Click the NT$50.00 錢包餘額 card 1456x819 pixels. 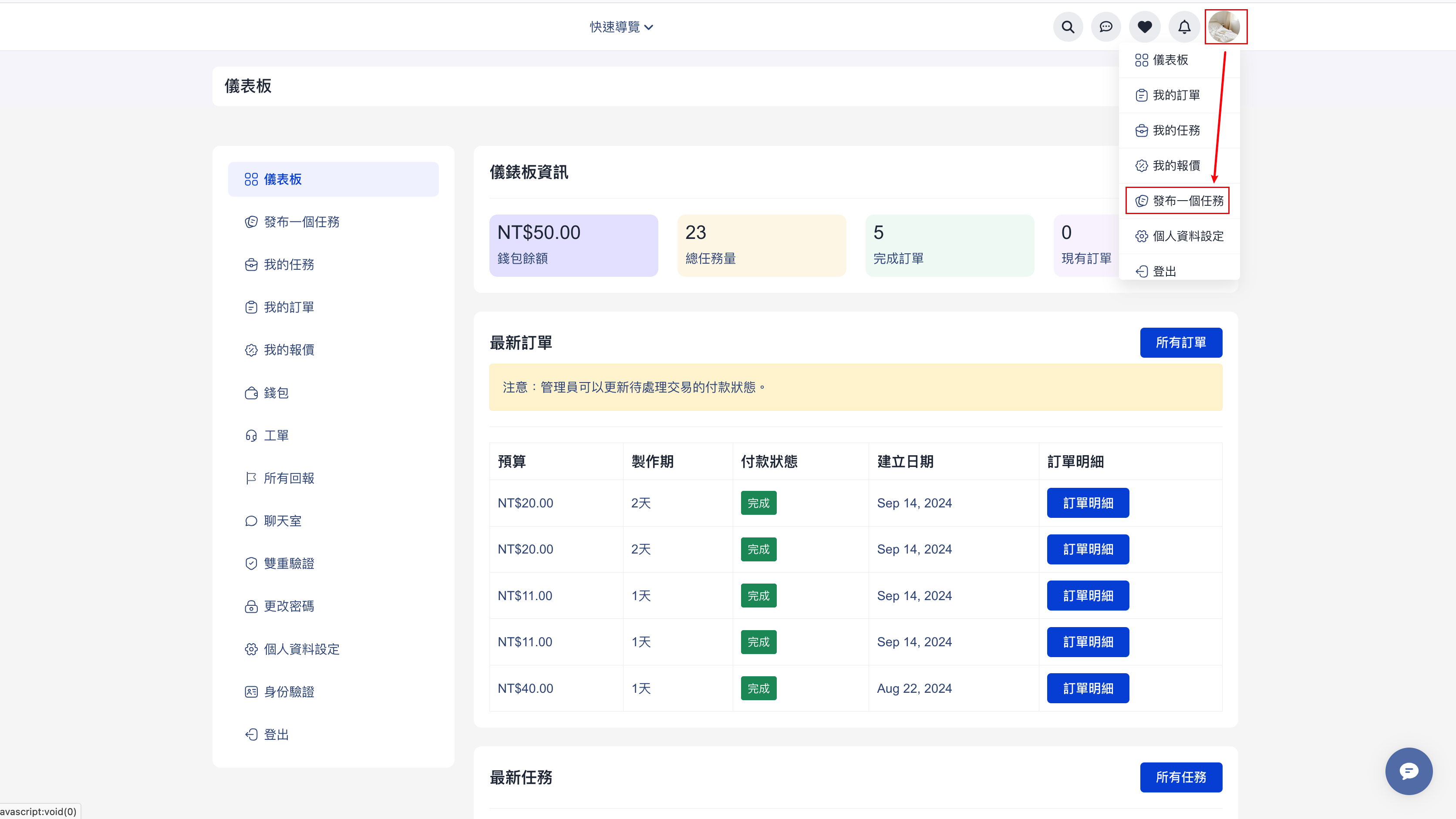coord(573,245)
